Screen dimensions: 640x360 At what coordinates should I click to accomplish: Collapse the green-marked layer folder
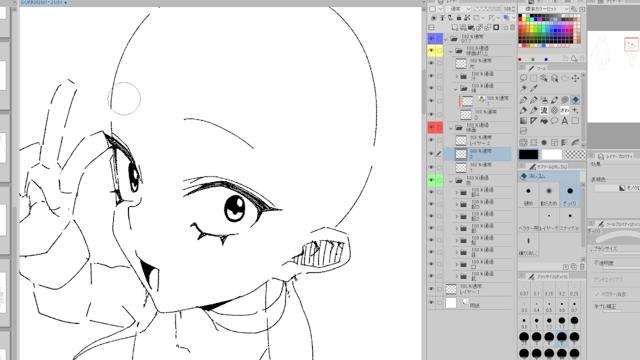(451, 180)
